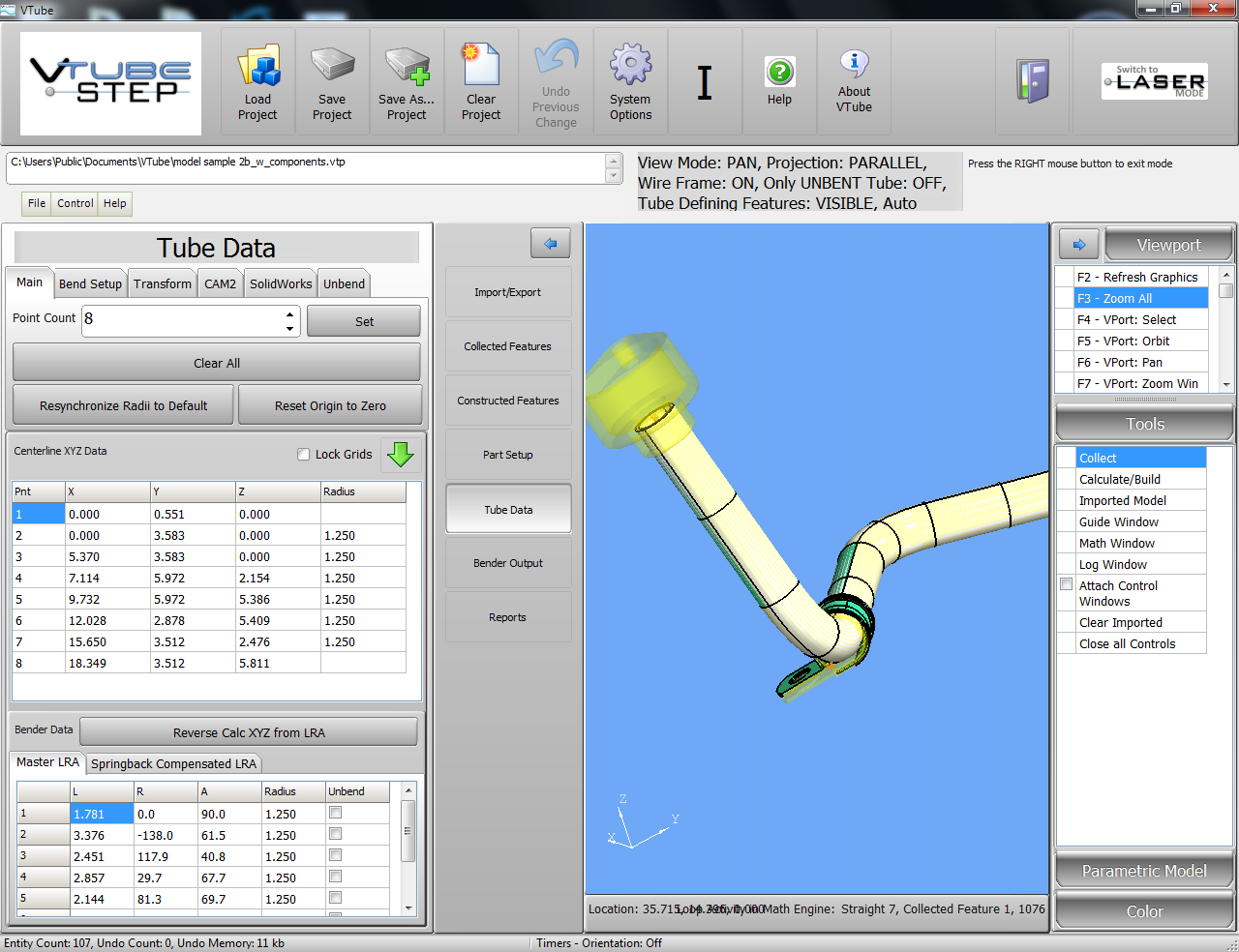Switch to the Bend Setup tab
This screenshot has height=952, width=1239.
click(90, 283)
